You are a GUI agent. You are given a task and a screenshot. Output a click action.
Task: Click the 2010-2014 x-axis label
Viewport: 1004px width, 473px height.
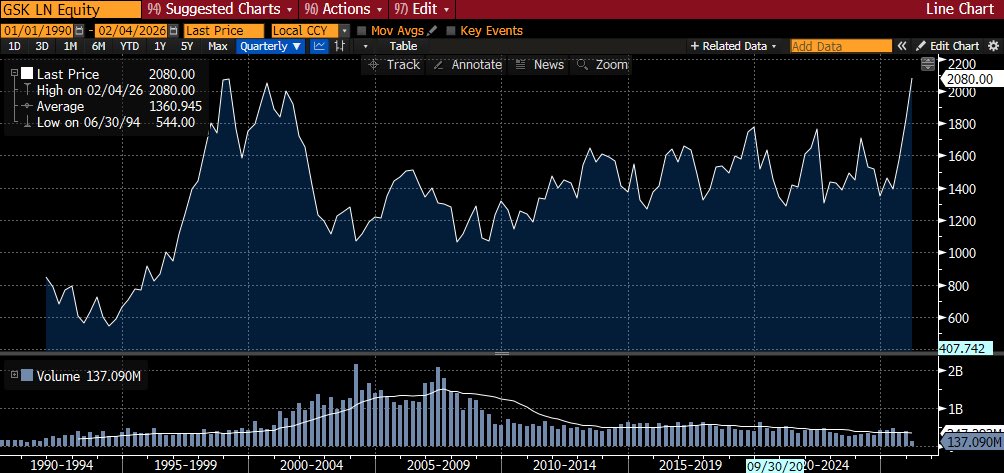coord(564,465)
